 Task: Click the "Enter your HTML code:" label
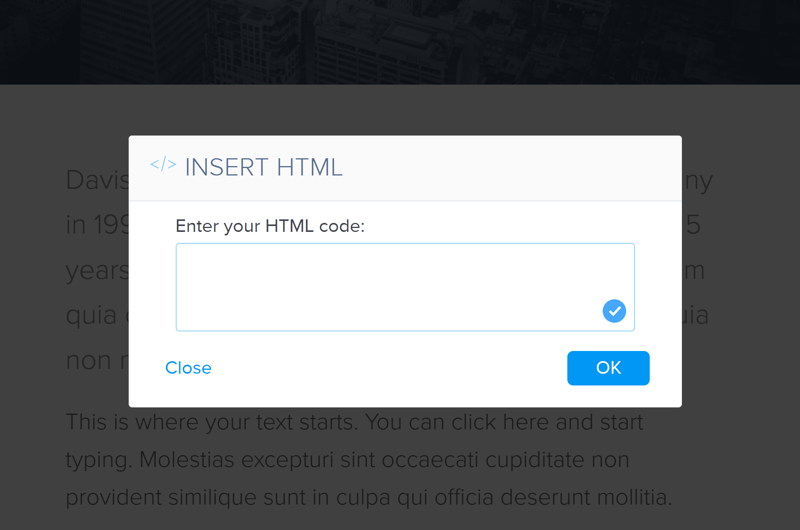[x=270, y=226]
